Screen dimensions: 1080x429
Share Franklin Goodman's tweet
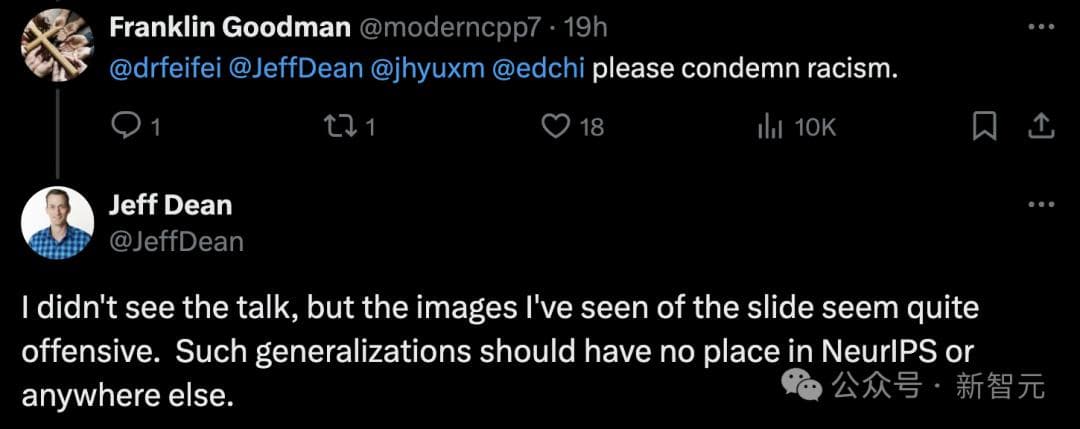pos(1040,126)
